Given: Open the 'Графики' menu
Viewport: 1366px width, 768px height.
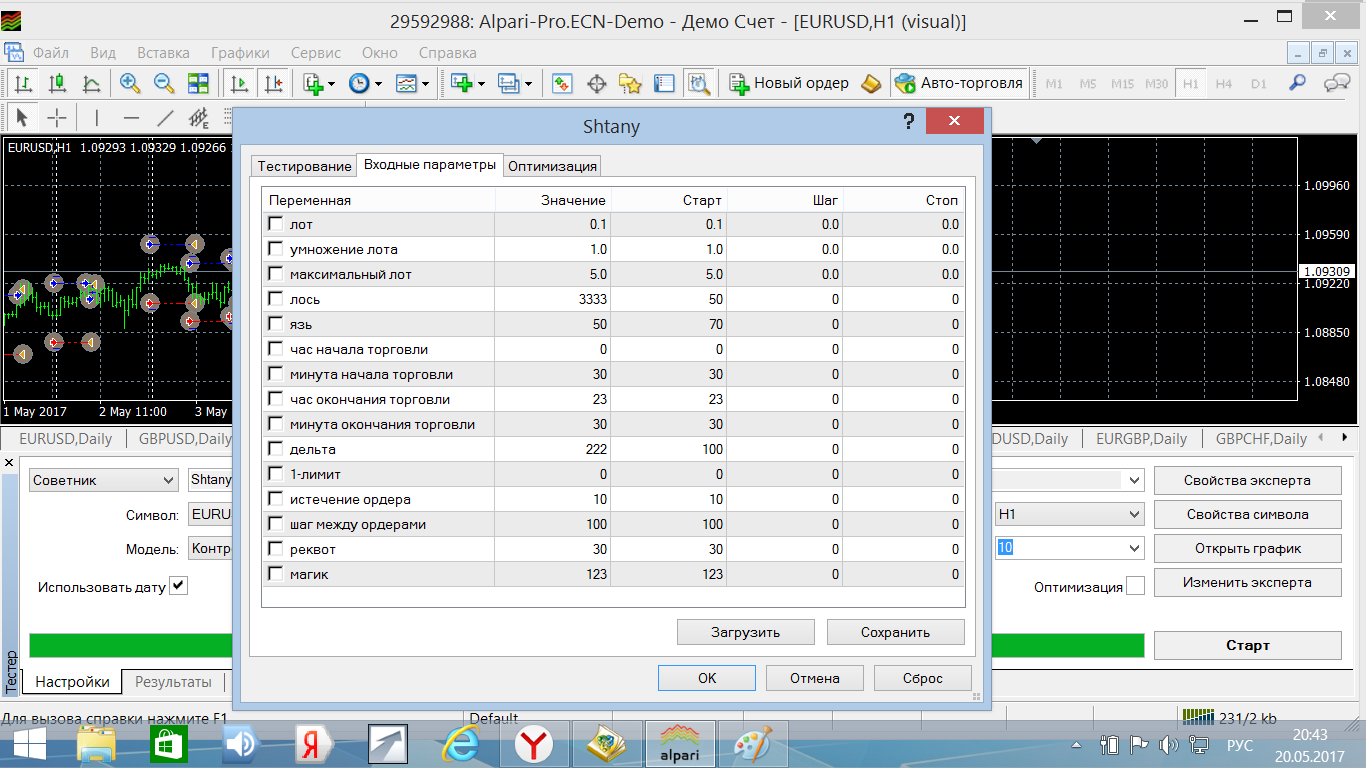Looking at the screenshot, I should pyautogui.click(x=240, y=53).
